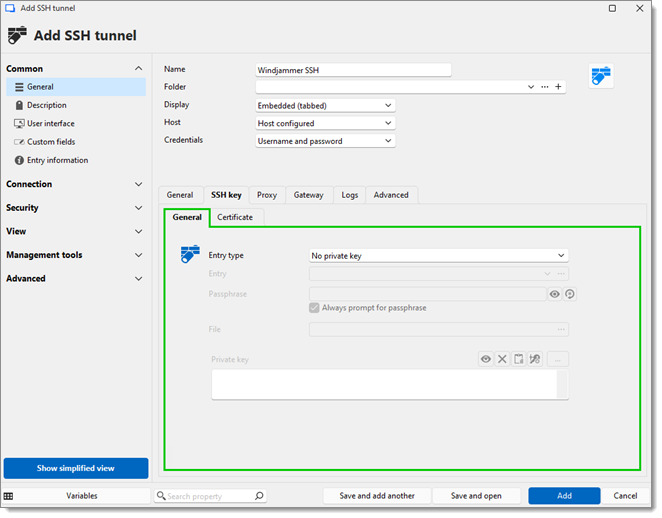Click the paste Private key clipboard icon
The height and width of the screenshot is (518, 662).
click(519, 359)
